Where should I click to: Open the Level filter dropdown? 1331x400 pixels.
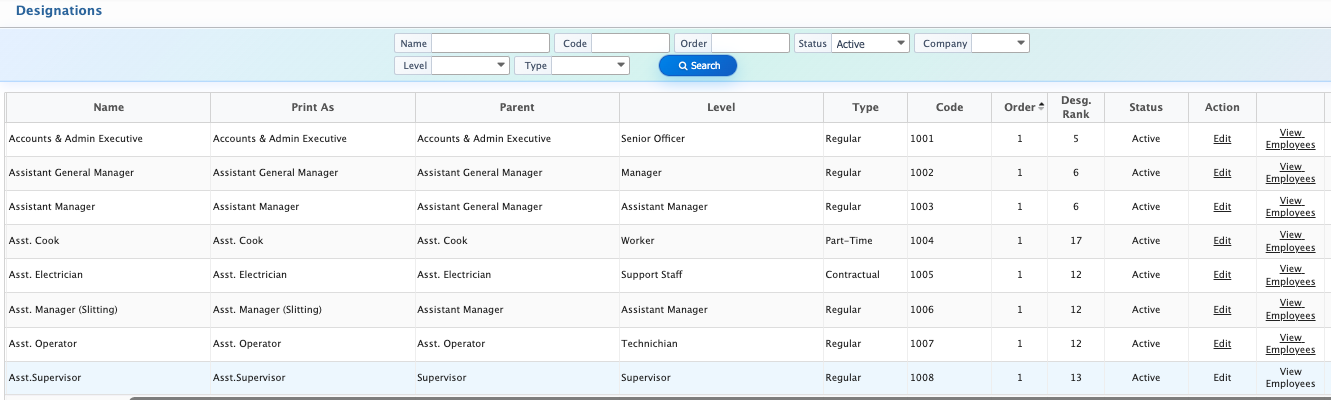coord(470,65)
